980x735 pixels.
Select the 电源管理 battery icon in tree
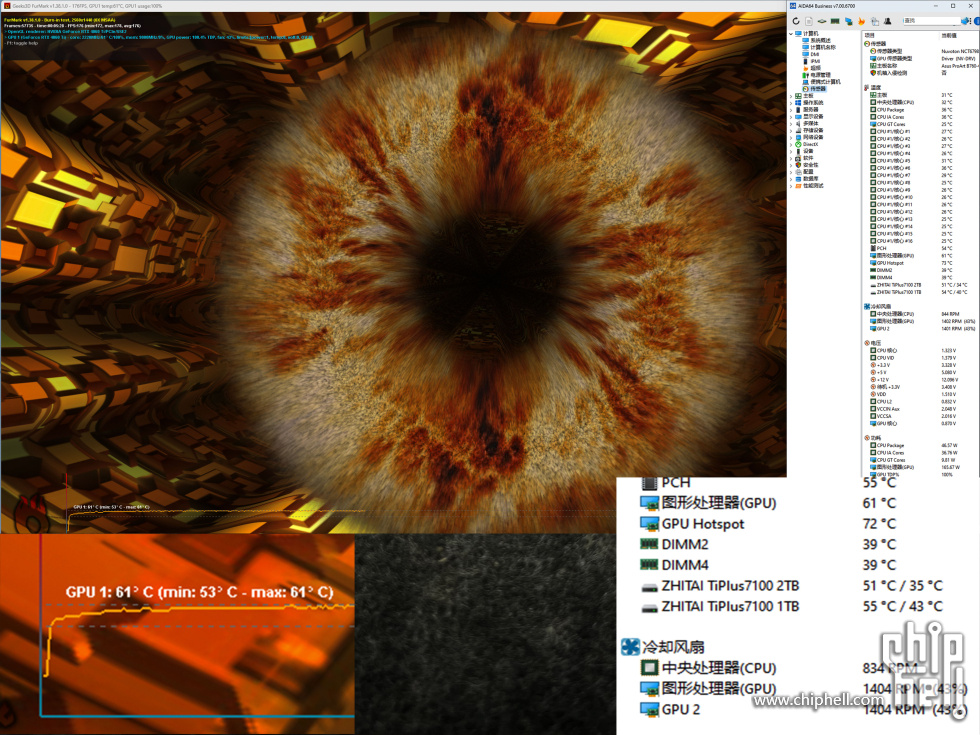tap(806, 75)
